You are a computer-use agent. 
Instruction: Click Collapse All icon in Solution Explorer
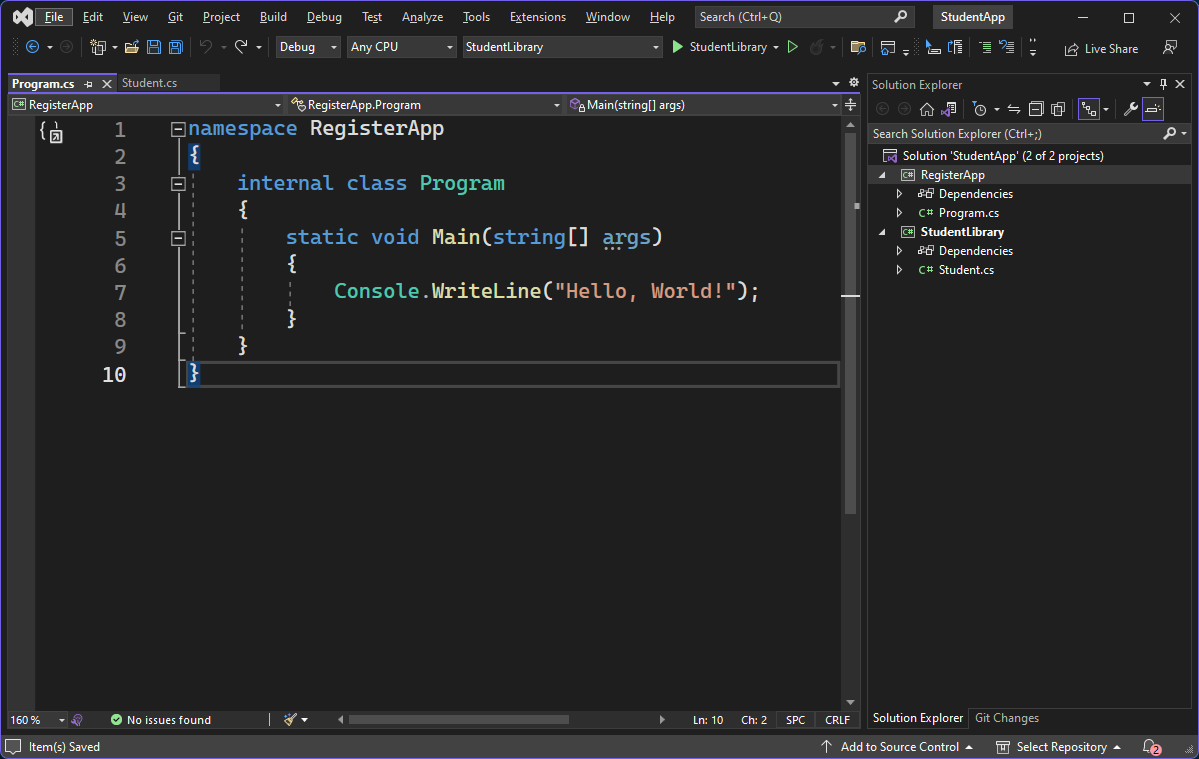[1036, 109]
